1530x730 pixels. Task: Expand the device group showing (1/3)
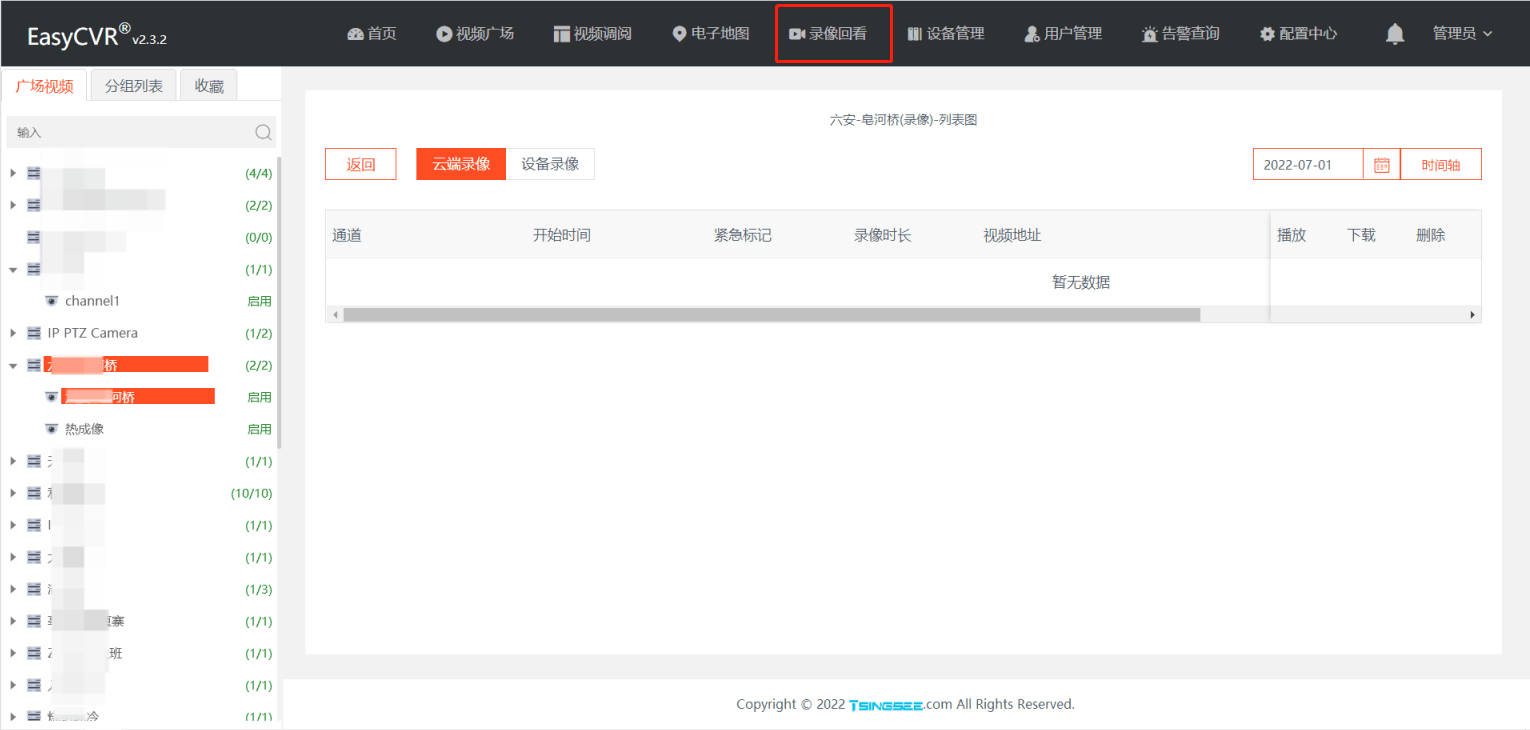[13, 589]
